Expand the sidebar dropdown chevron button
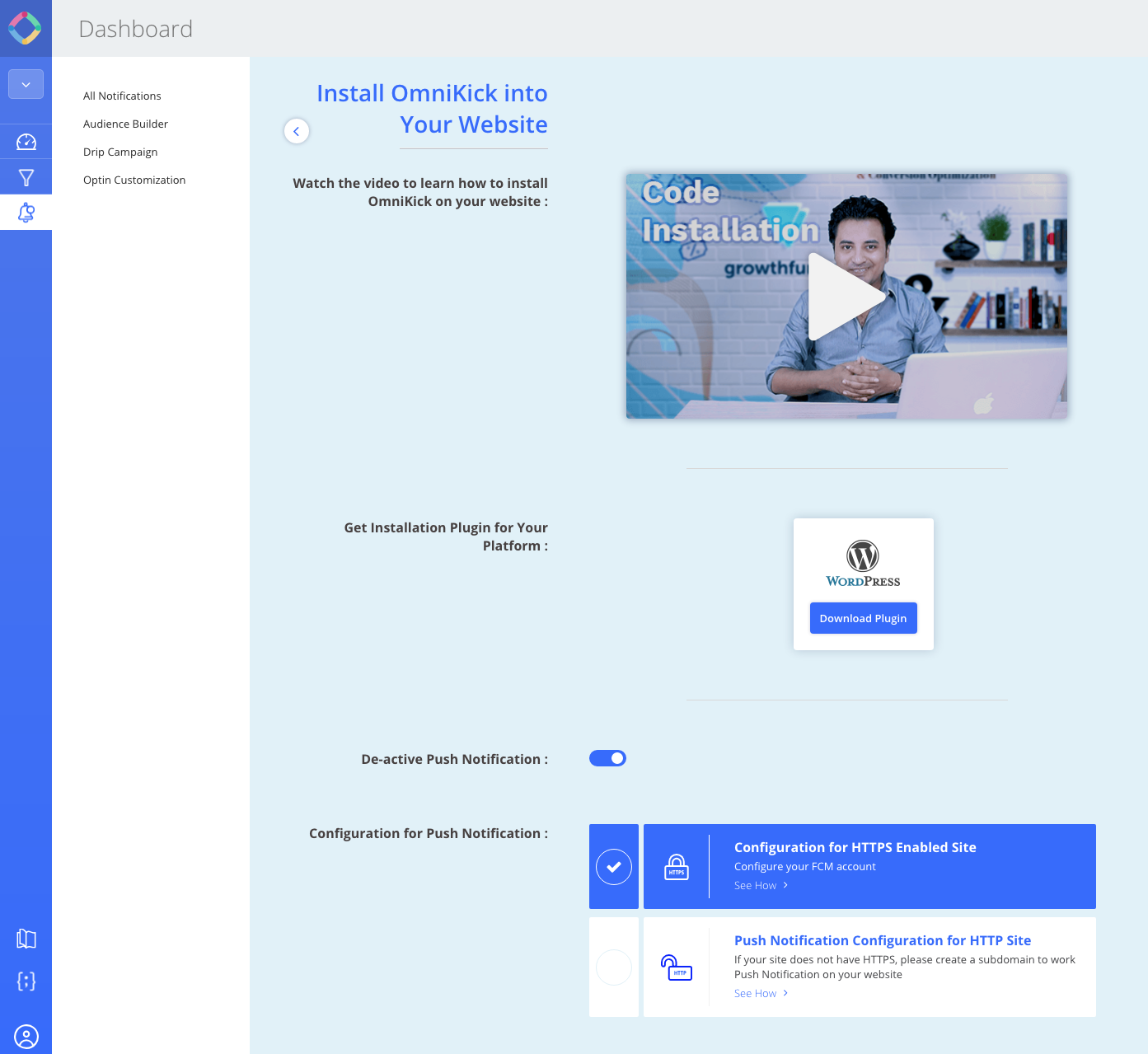Screen dimensions: 1148x1054 pos(26,84)
